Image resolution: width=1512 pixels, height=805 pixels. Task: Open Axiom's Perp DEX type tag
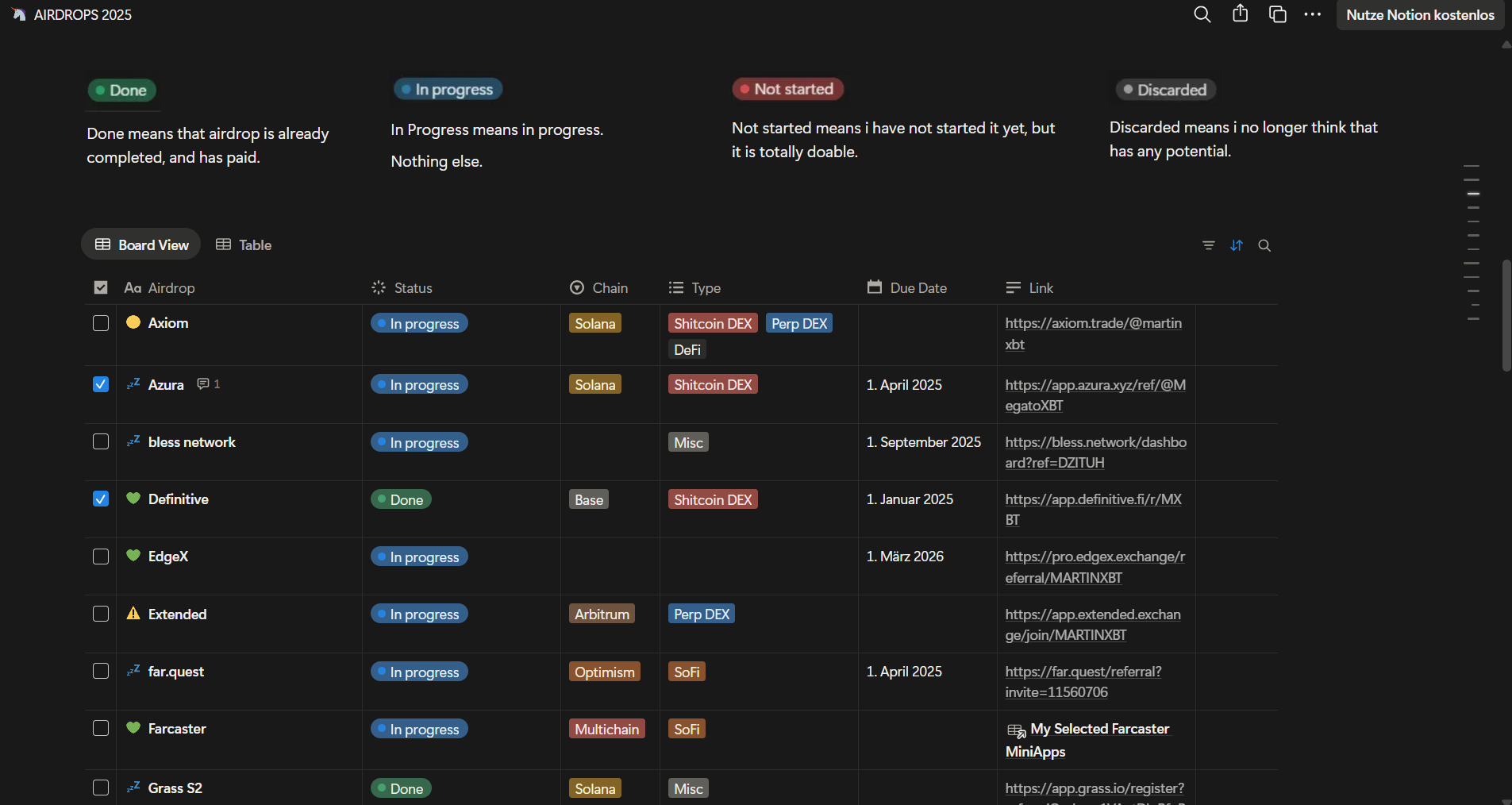pyautogui.click(x=799, y=323)
